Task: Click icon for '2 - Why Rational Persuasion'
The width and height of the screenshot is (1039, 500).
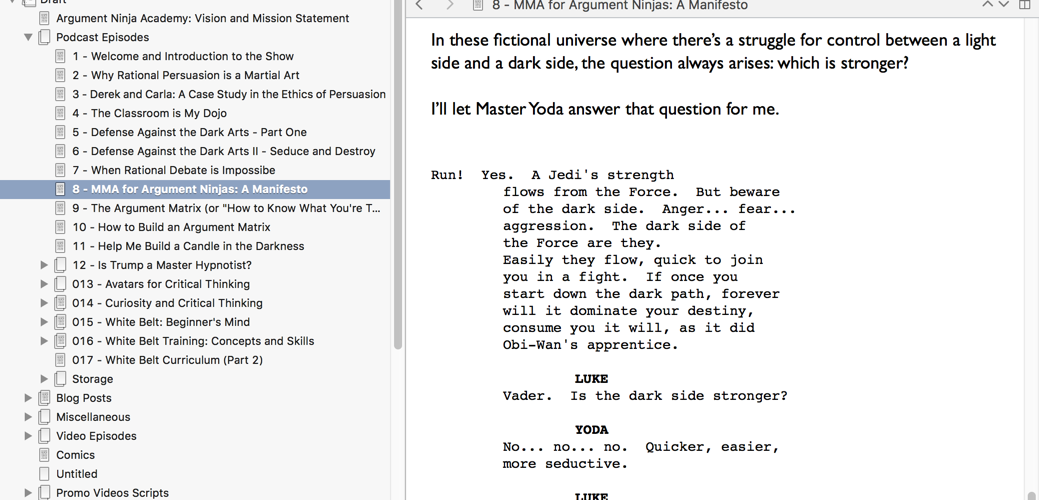Action: pyautogui.click(x=61, y=75)
